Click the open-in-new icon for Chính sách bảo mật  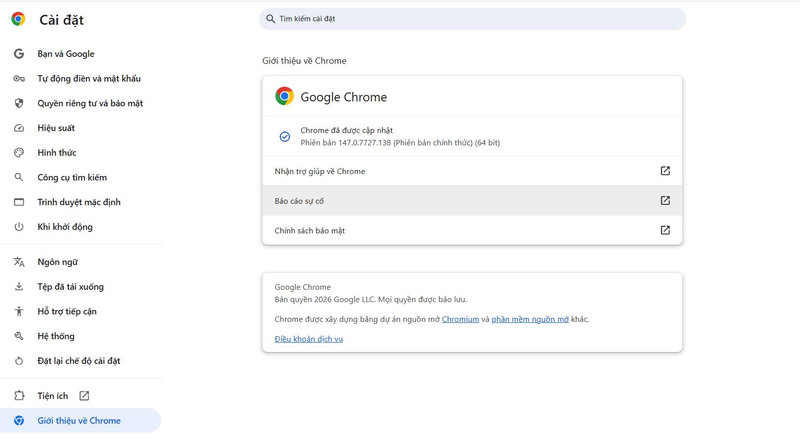[x=665, y=230]
